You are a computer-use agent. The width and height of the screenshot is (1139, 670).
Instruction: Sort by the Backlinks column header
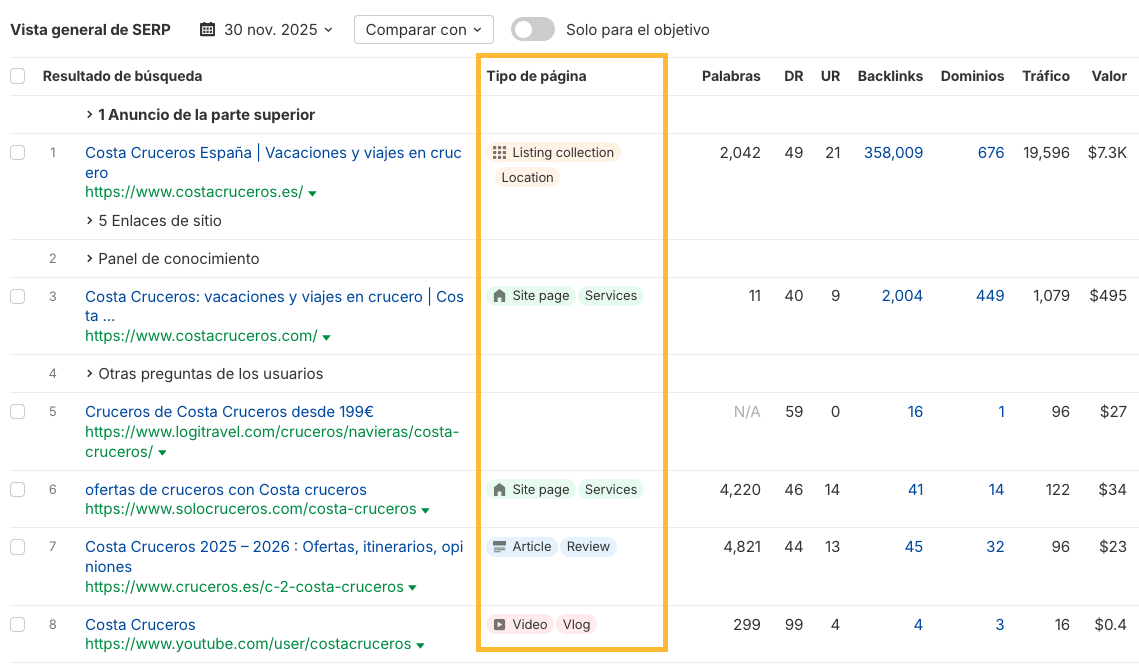click(890, 76)
